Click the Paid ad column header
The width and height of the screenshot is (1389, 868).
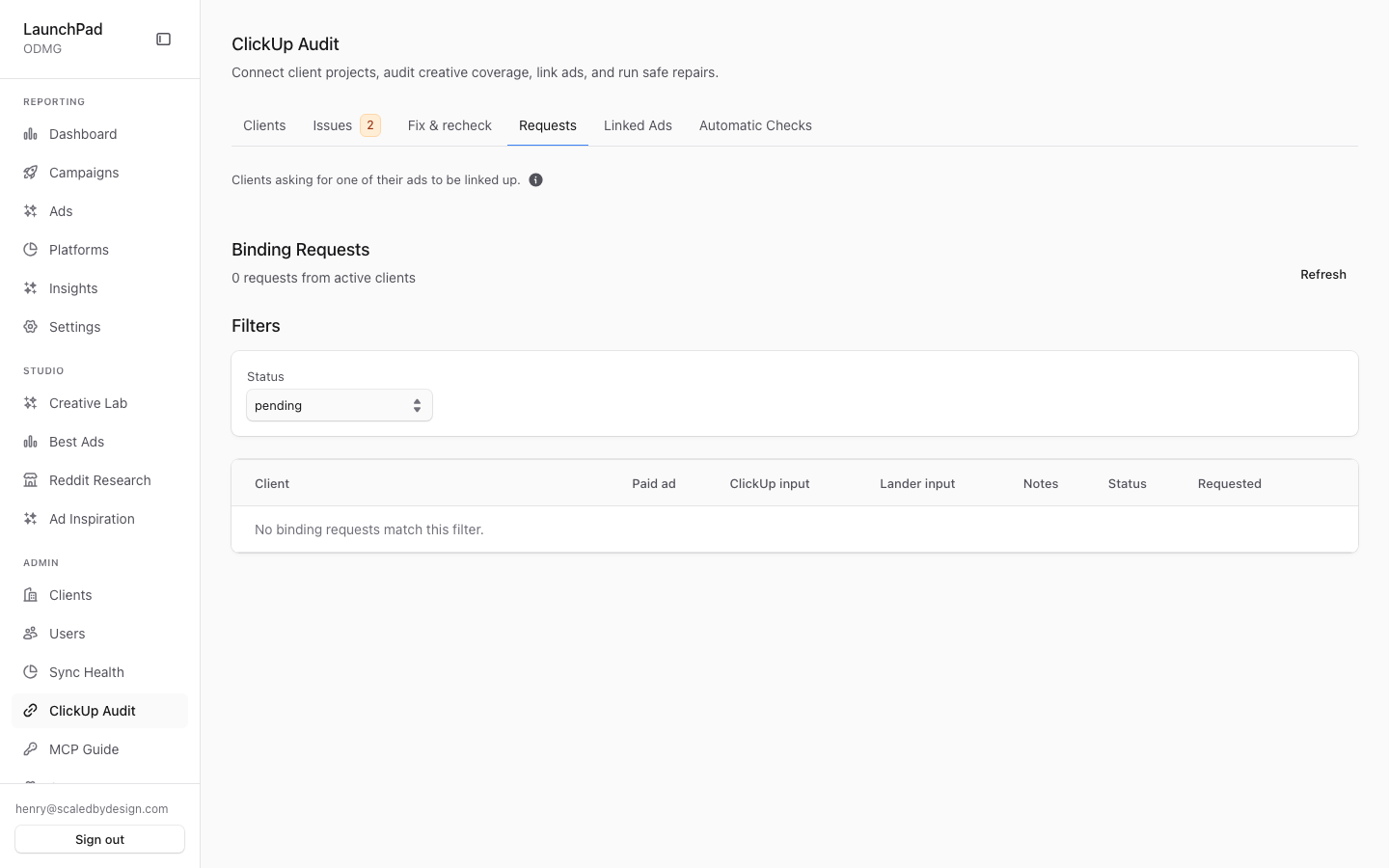[x=654, y=484]
